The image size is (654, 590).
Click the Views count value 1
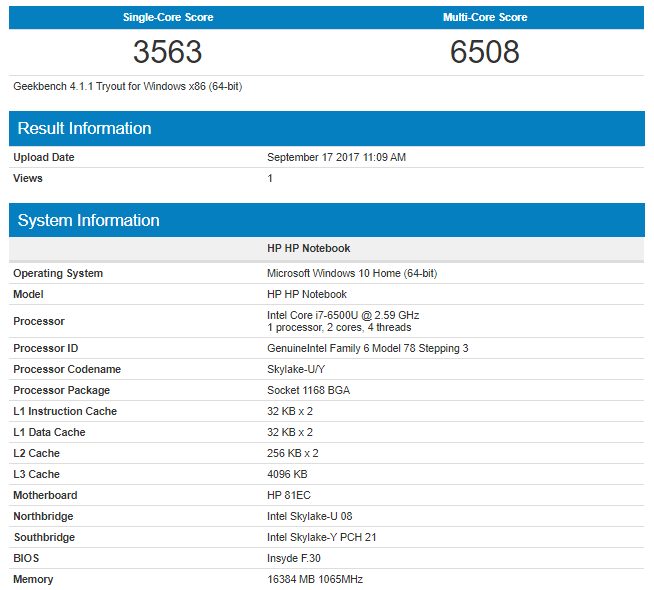tap(270, 178)
